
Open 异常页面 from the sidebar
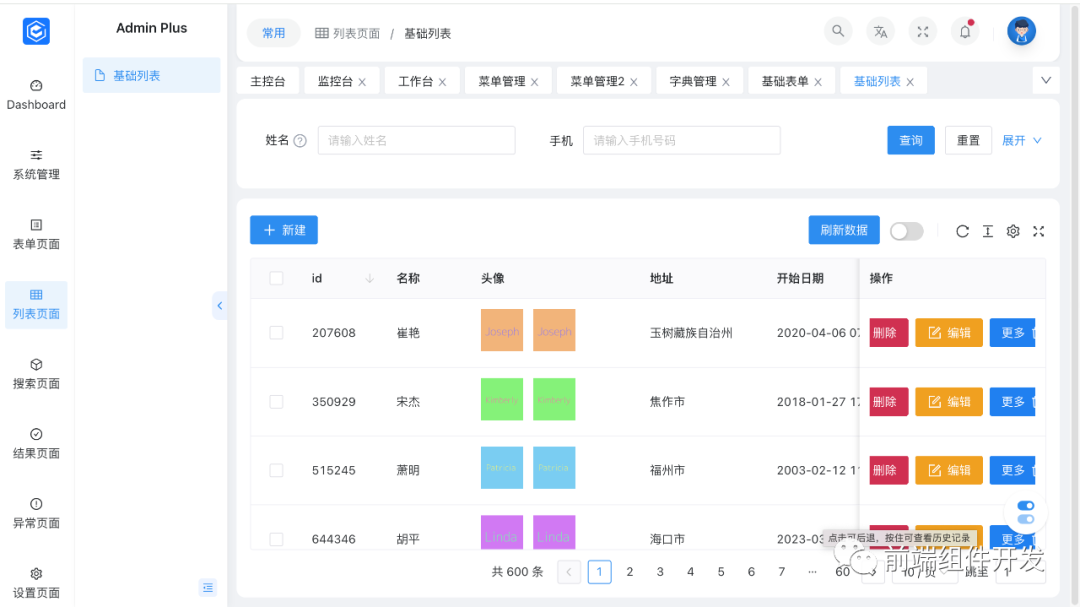tap(36, 512)
